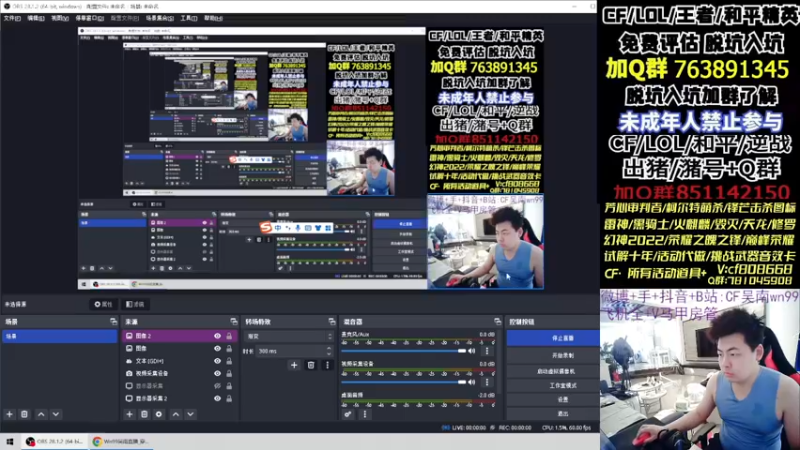Toggle visibility eye of 图像 2 source
The width and height of the screenshot is (800, 450).
click(217, 336)
